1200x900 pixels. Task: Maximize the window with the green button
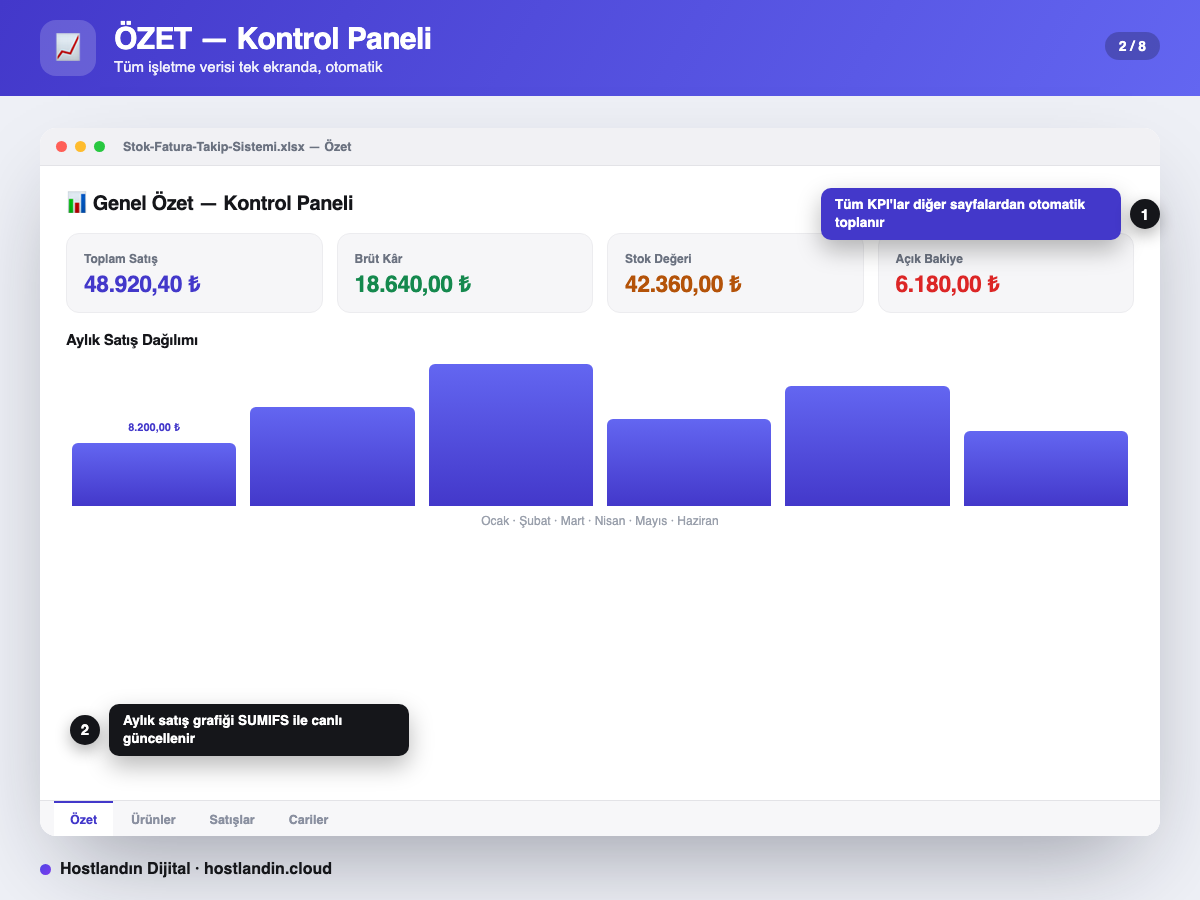[x=99, y=146]
